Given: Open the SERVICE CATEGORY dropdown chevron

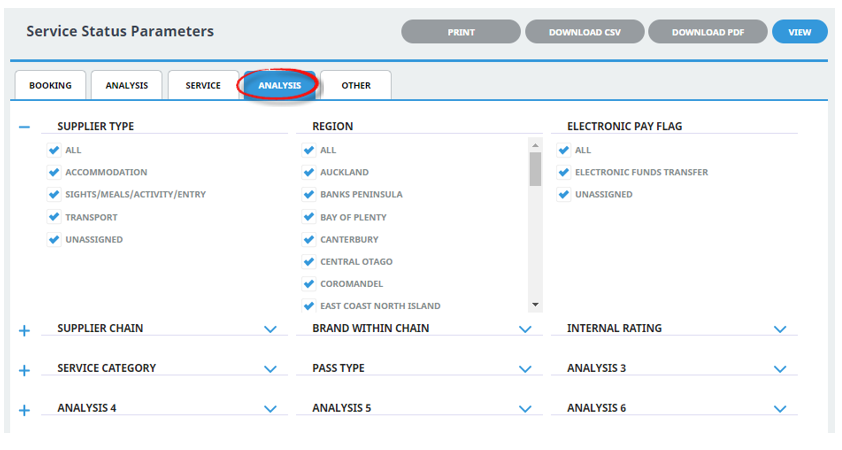Looking at the screenshot, I should [x=270, y=369].
